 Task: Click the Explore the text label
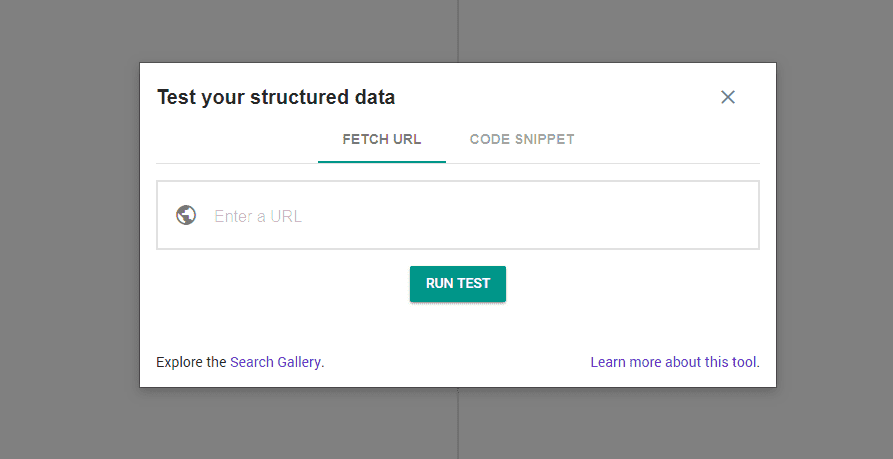[191, 362]
